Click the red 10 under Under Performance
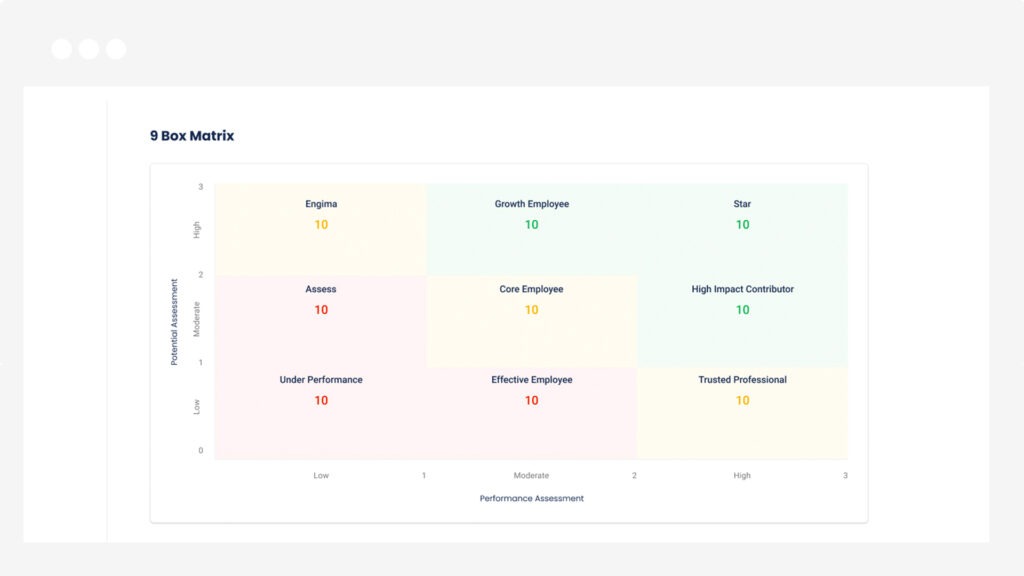Viewport: 1024px width, 576px height. coord(321,400)
